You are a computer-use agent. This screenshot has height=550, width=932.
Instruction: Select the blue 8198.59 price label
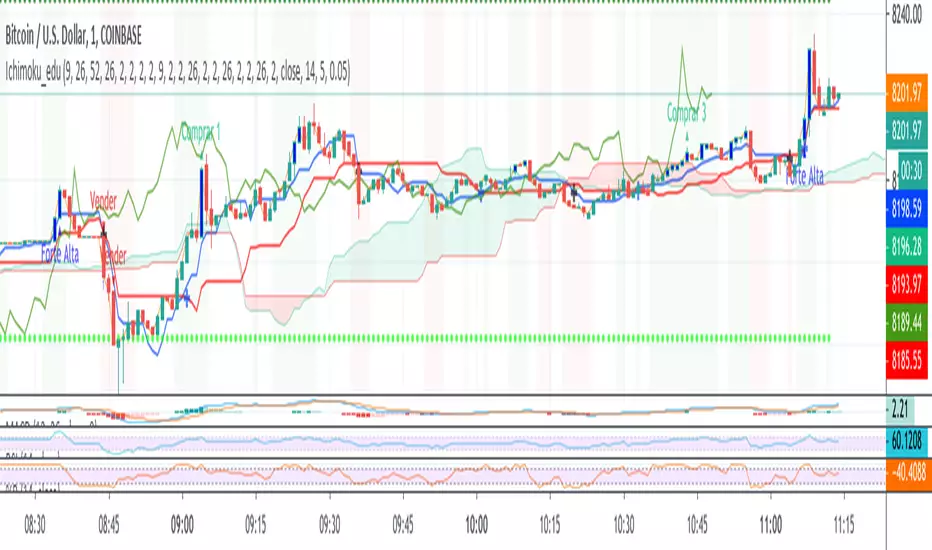tap(906, 209)
